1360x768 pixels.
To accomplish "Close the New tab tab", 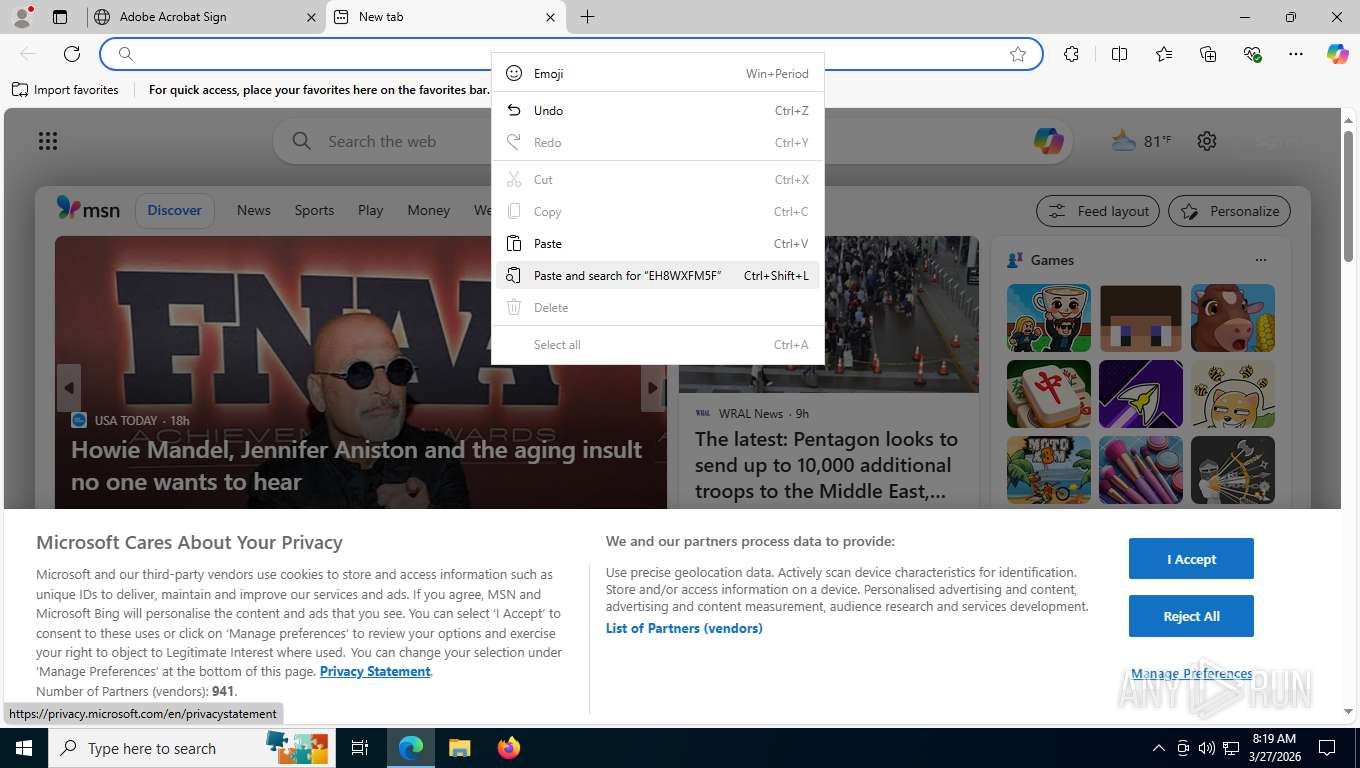I will [550, 17].
